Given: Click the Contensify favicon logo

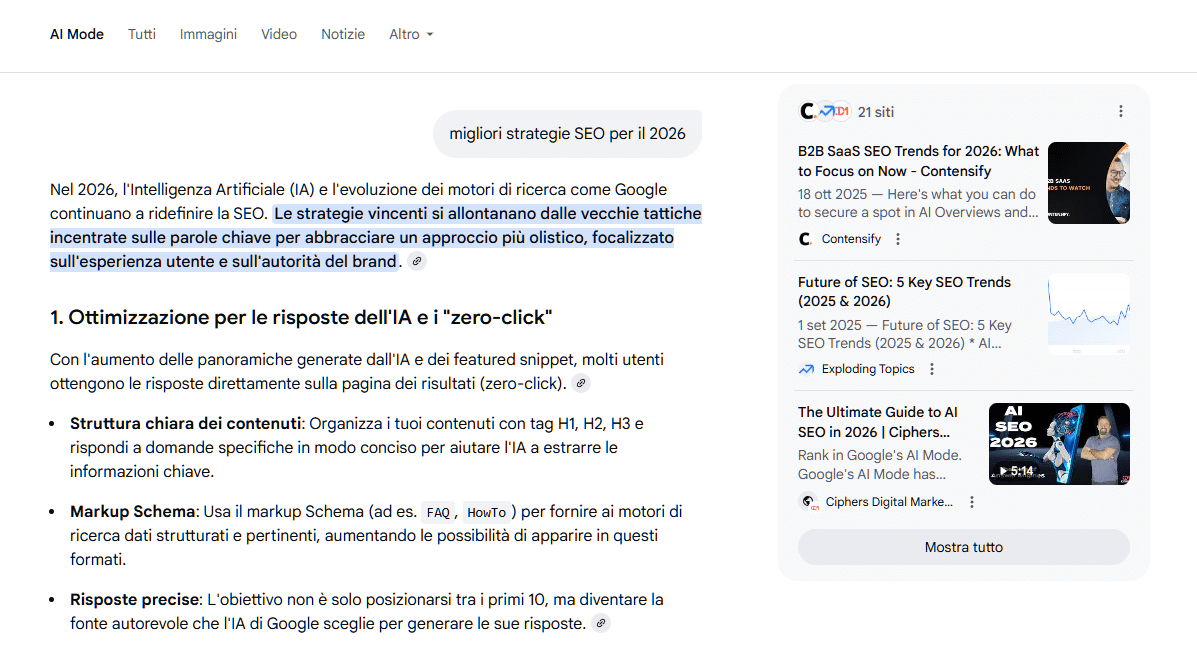Looking at the screenshot, I should click(x=806, y=239).
